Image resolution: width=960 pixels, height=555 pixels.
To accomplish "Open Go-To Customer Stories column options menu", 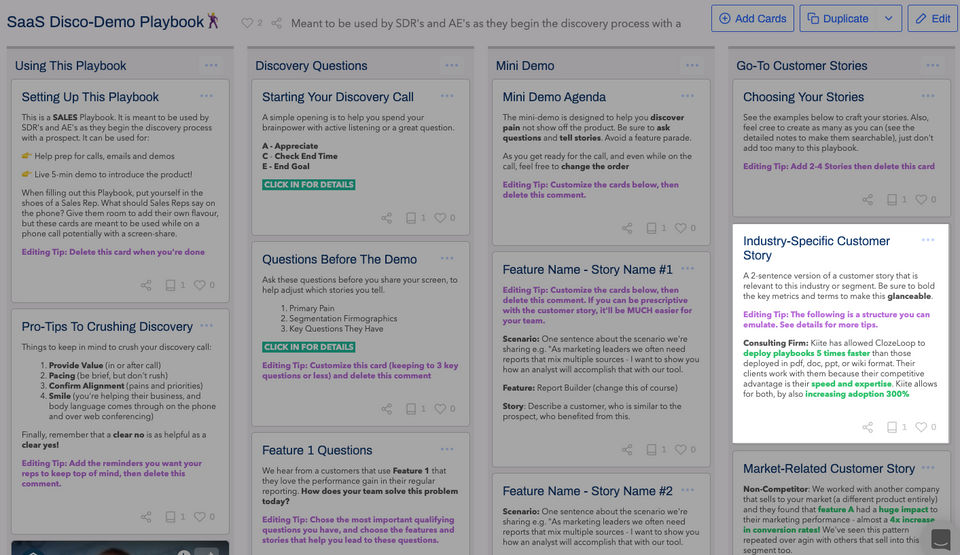I will tap(933, 65).
